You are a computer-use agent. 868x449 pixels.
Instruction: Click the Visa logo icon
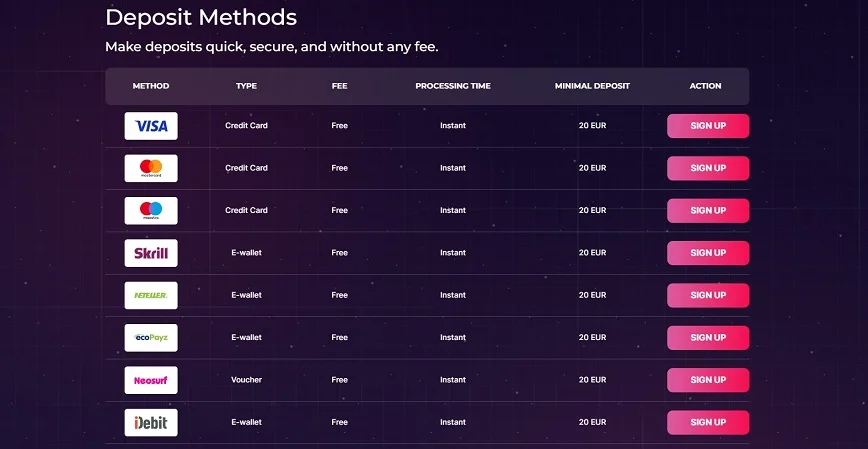151,126
